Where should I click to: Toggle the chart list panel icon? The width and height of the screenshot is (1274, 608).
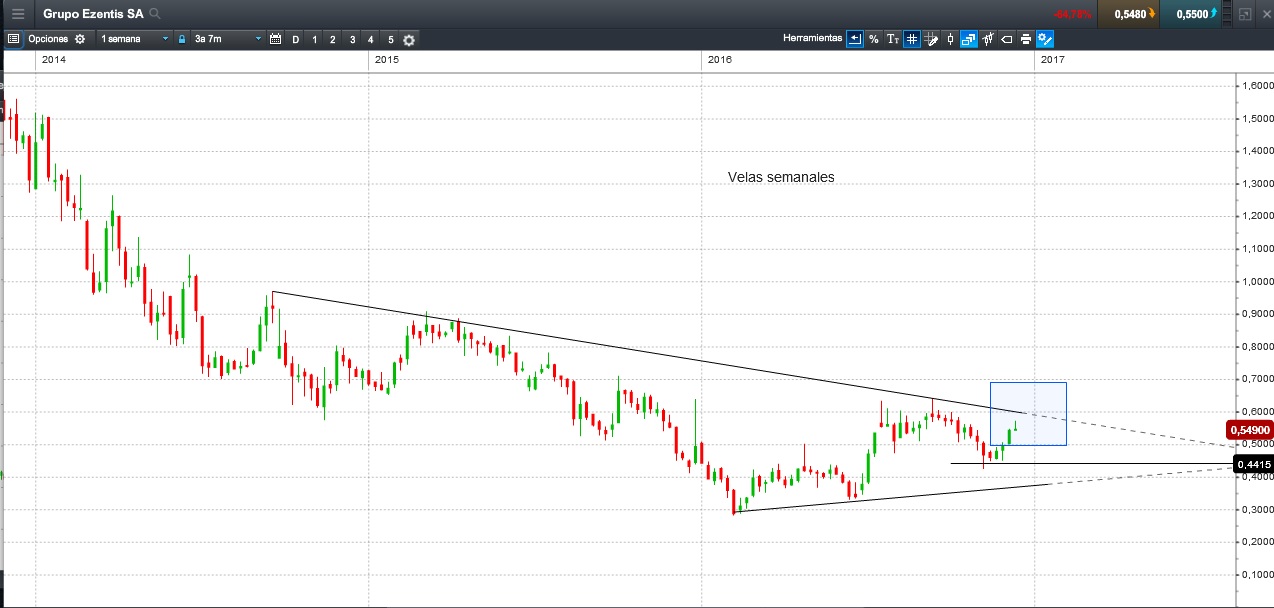pyautogui.click(x=14, y=39)
